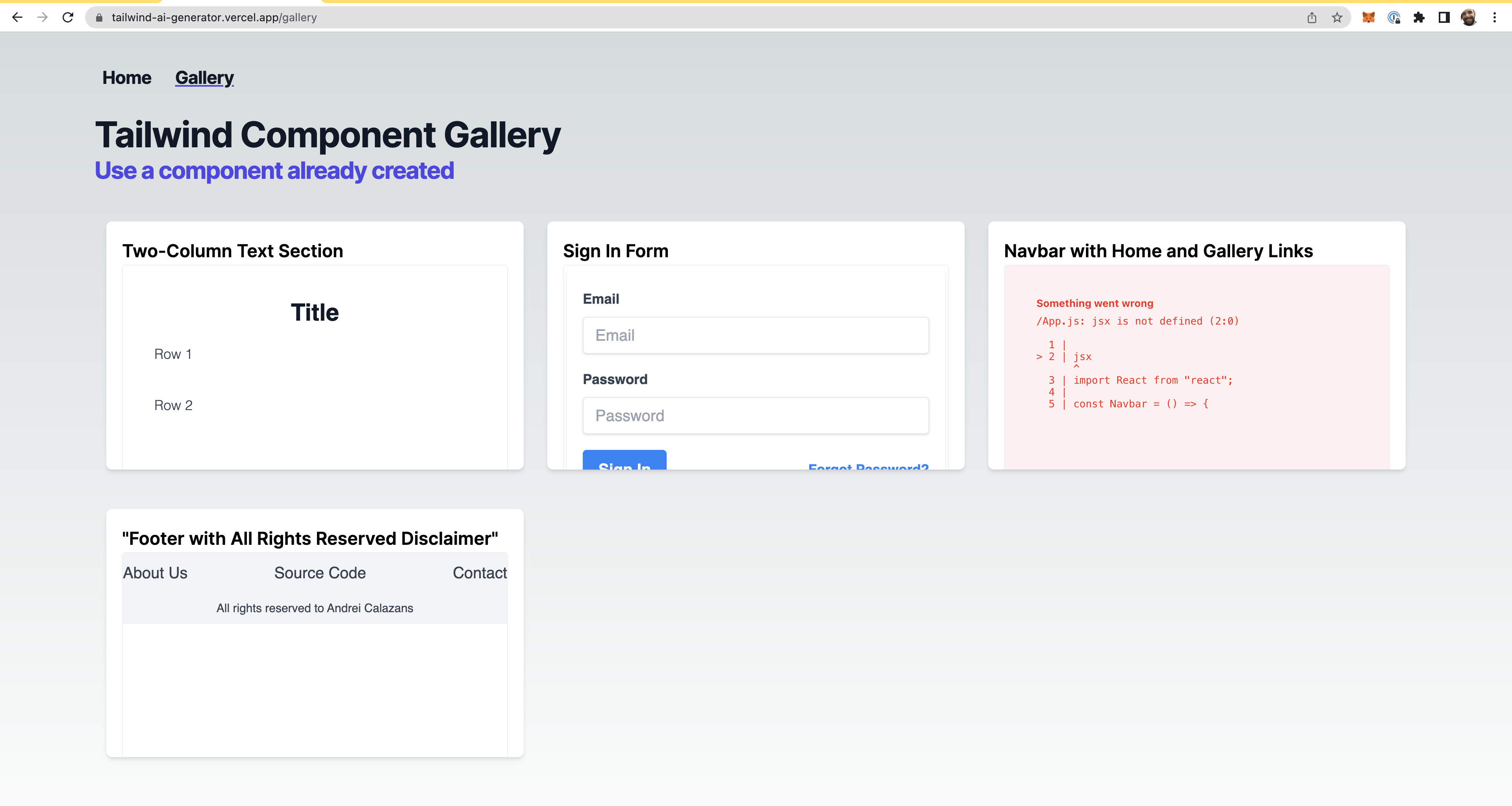Image resolution: width=1512 pixels, height=806 pixels.
Task: Bookmark this page with star icon
Action: [1337, 18]
